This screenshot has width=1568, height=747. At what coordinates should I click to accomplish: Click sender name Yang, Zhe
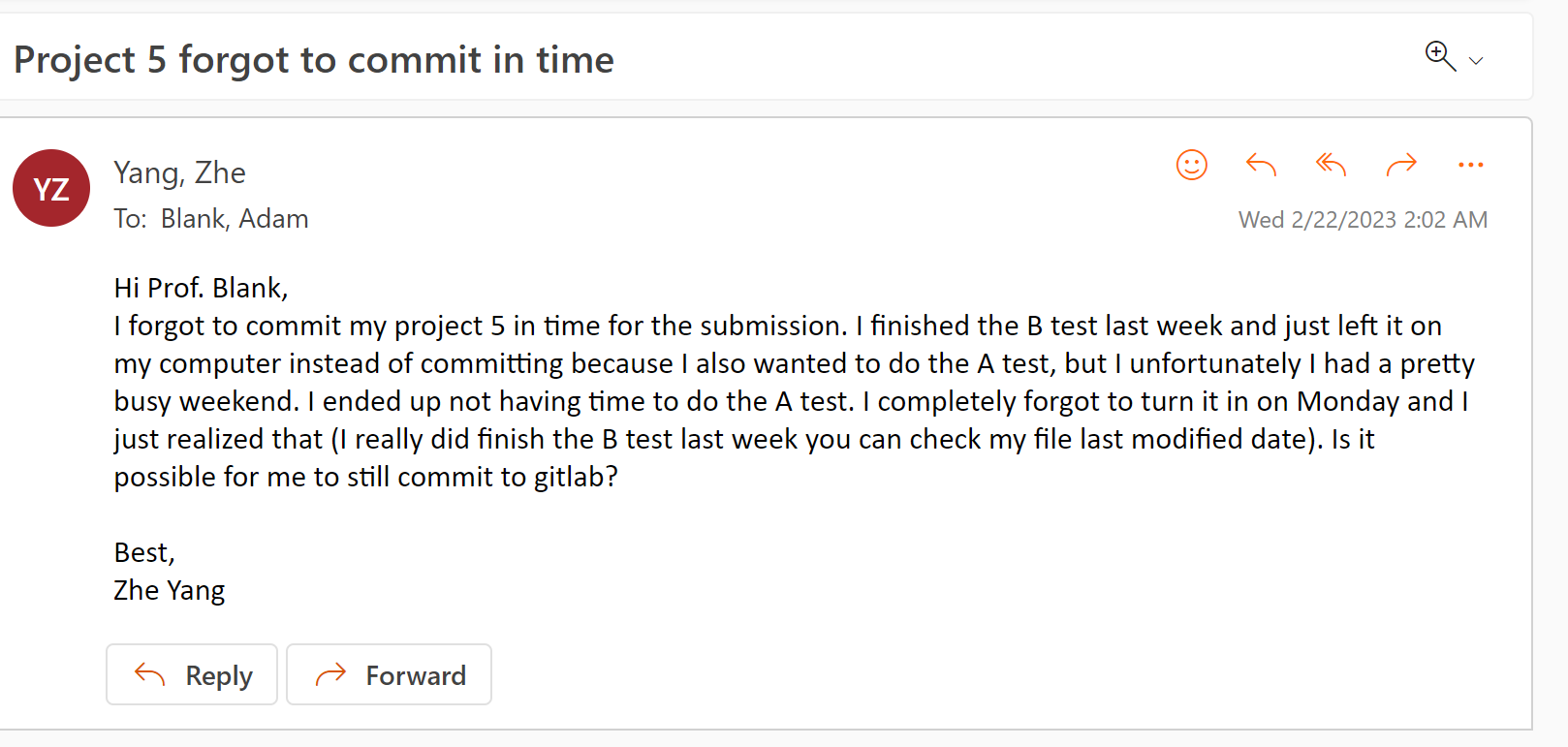point(179,172)
